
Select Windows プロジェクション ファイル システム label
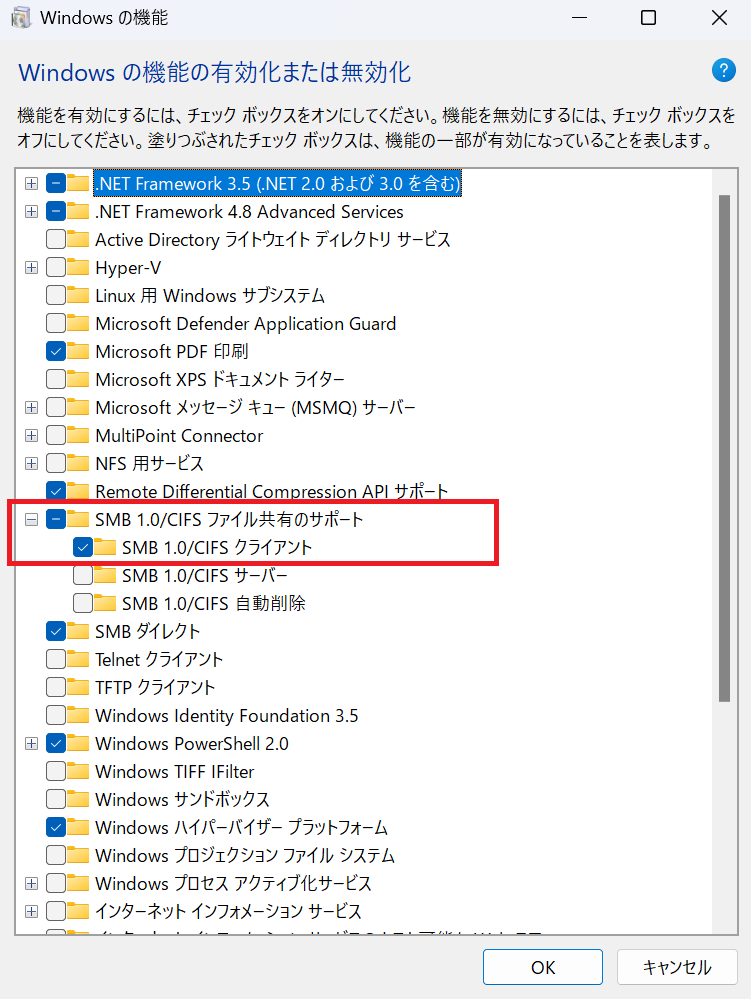click(245, 856)
